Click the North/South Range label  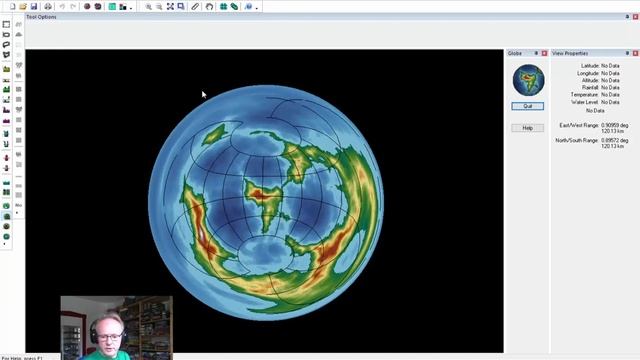coord(577,140)
